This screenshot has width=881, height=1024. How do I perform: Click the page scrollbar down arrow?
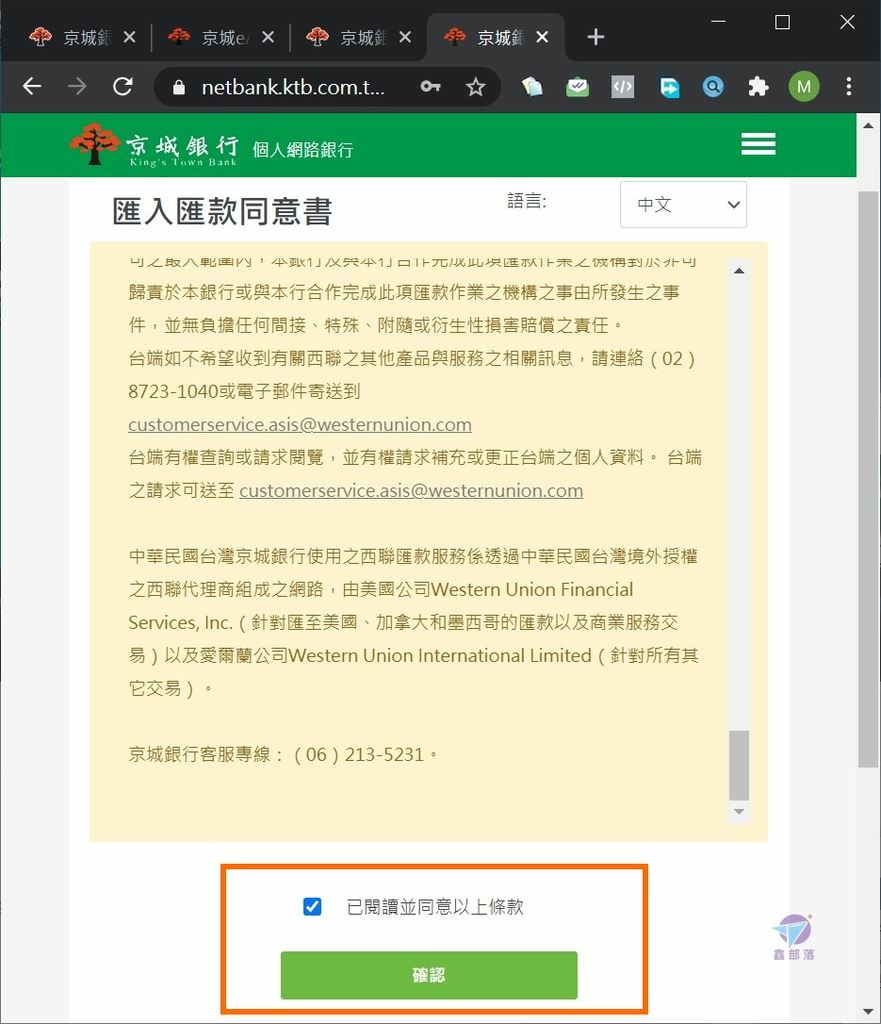click(x=868, y=1012)
